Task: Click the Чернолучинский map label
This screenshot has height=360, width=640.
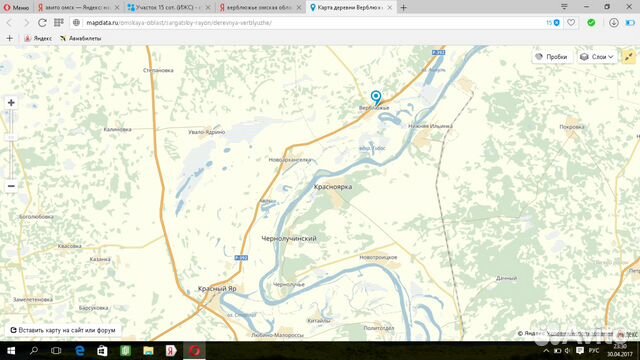Action: click(x=289, y=238)
